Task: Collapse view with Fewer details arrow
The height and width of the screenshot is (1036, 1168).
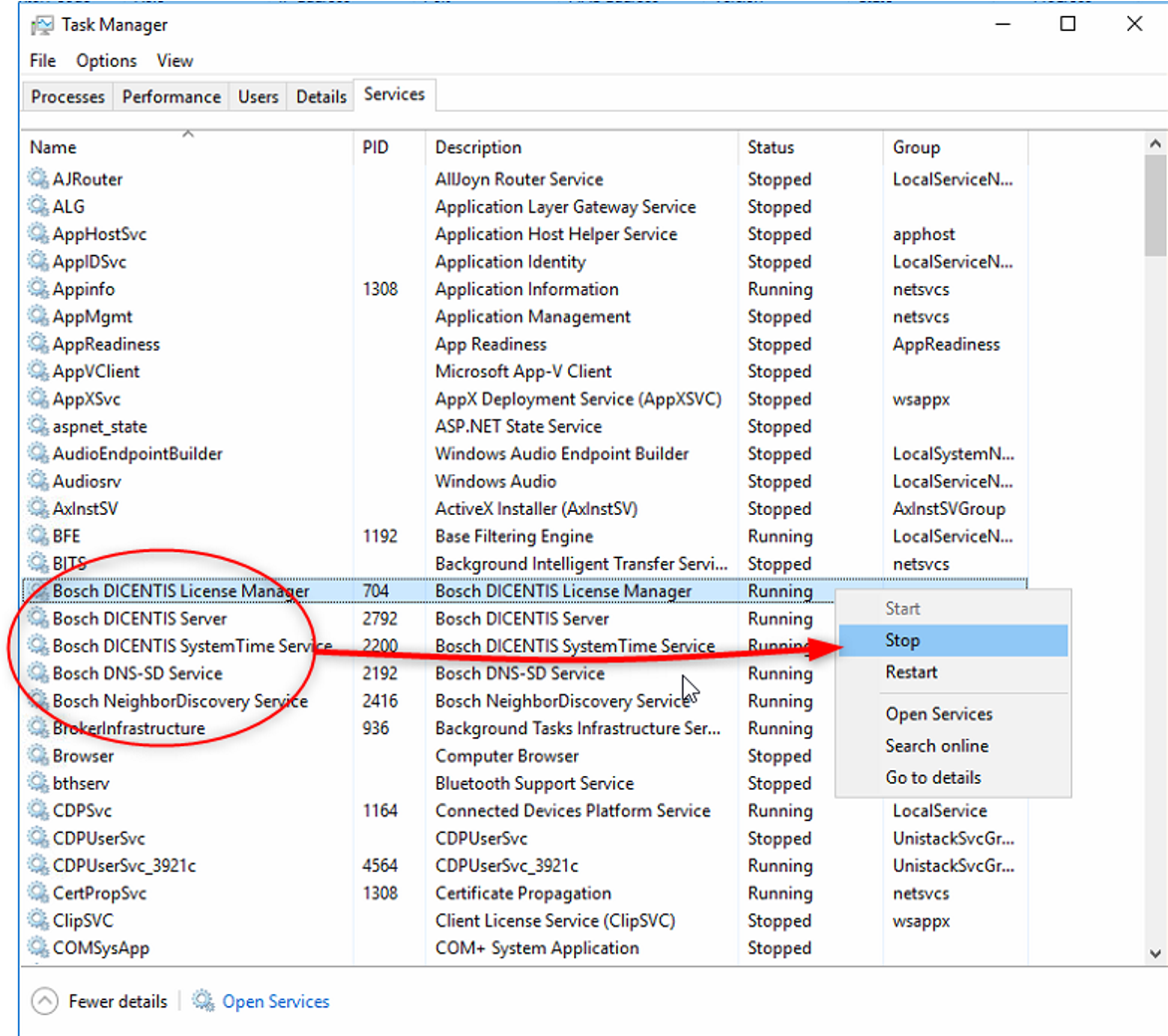Action: (45, 1001)
